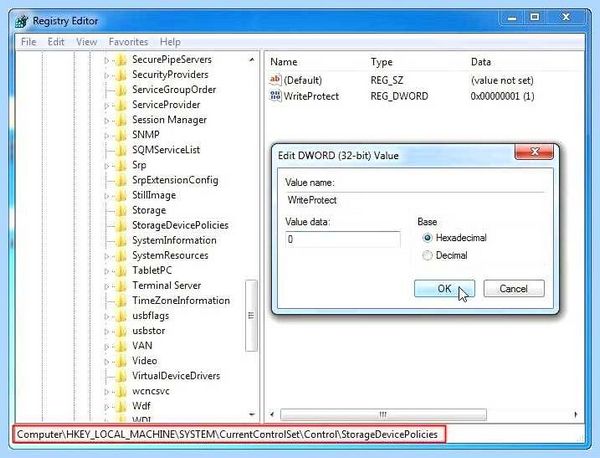
Task: Click the SNMP folder icon
Action: pyautogui.click(x=121, y=135)
